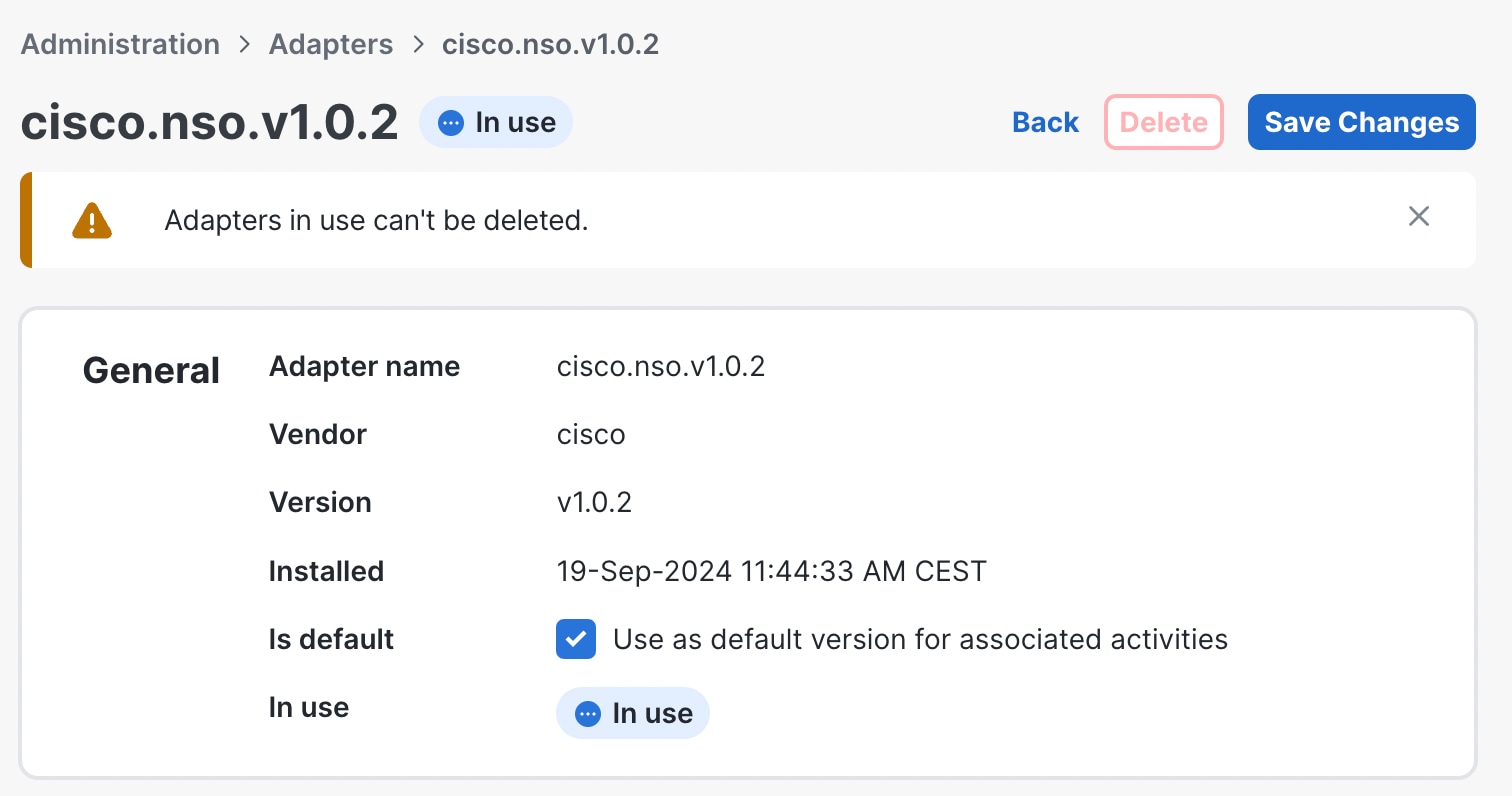Click the In use badge in General section

point(633,713)
